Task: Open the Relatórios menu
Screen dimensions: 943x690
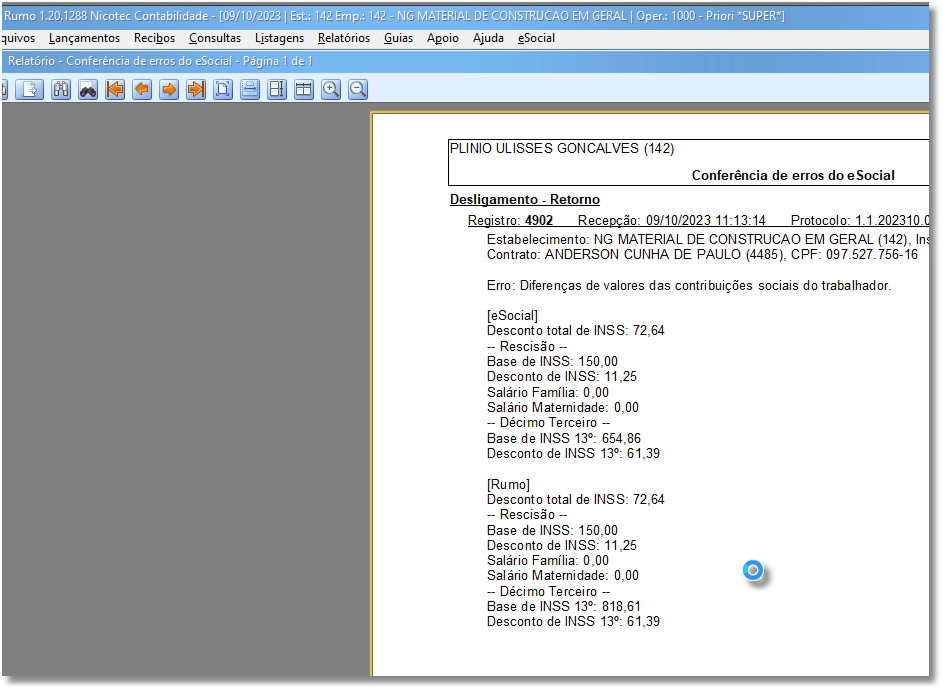Action: [x=344, y=38]
